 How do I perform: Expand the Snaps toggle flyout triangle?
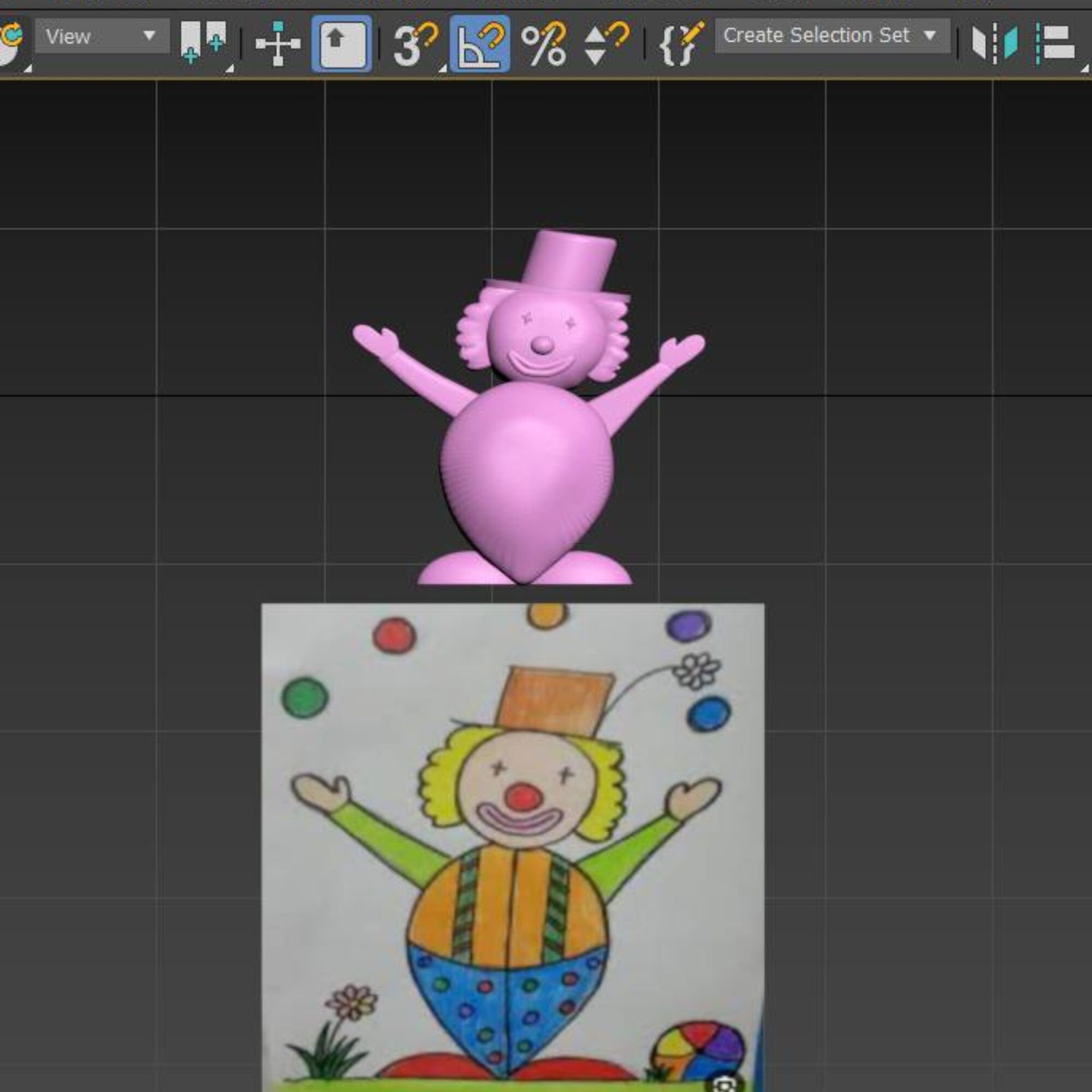pos(442,68)
